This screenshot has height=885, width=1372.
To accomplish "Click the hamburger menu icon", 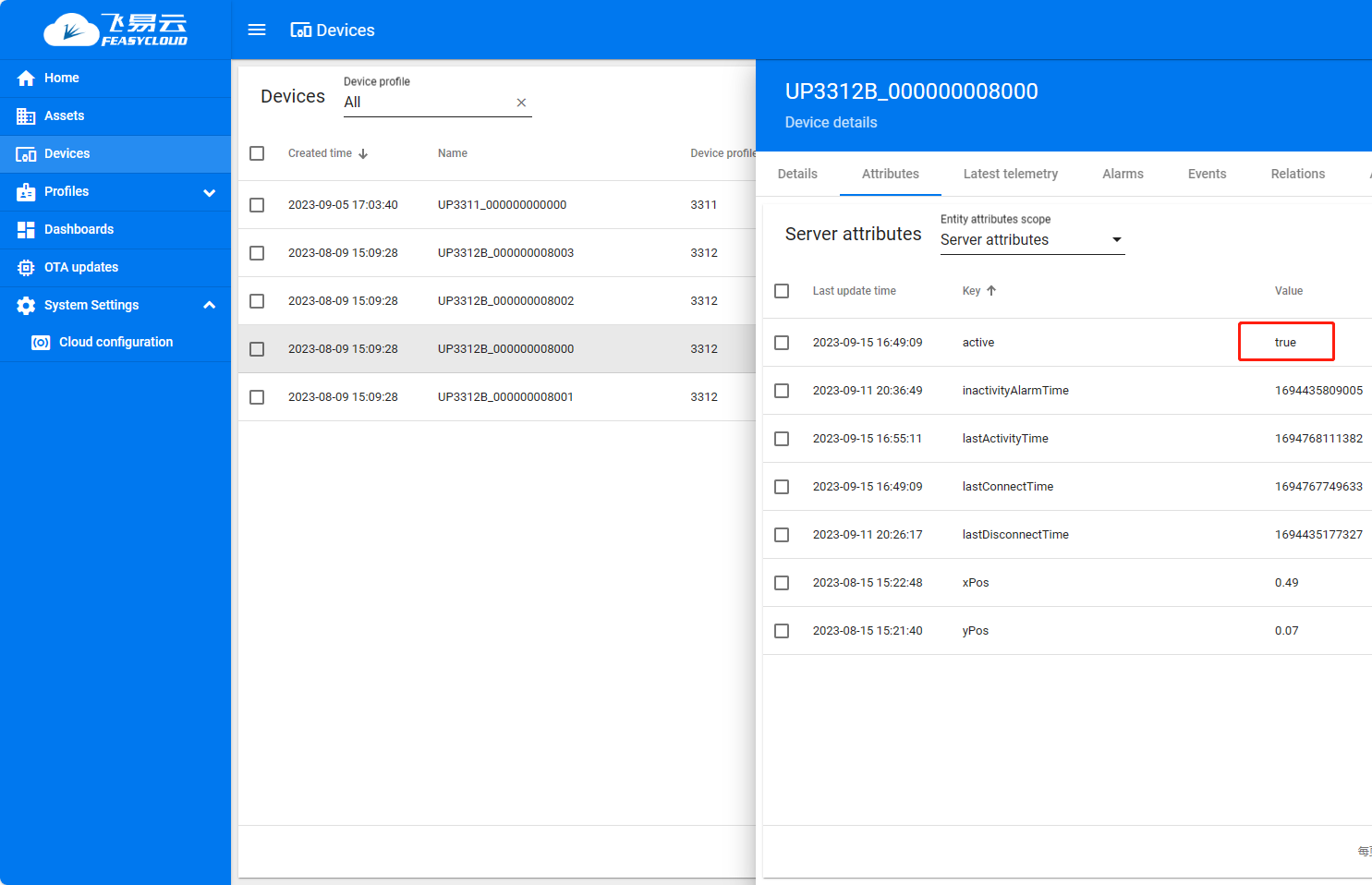I will 257,30.
